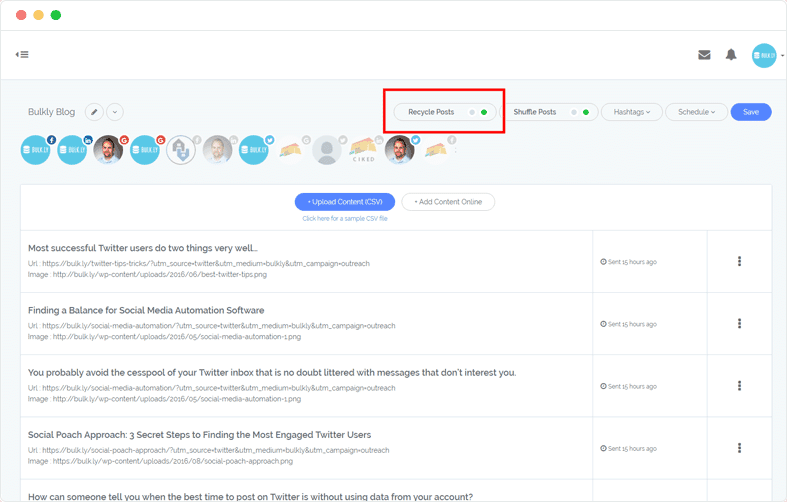Viewport: 787px width, 502px height.
Task: Click the Upload Content (CSV) button
Action: [345, 202]
